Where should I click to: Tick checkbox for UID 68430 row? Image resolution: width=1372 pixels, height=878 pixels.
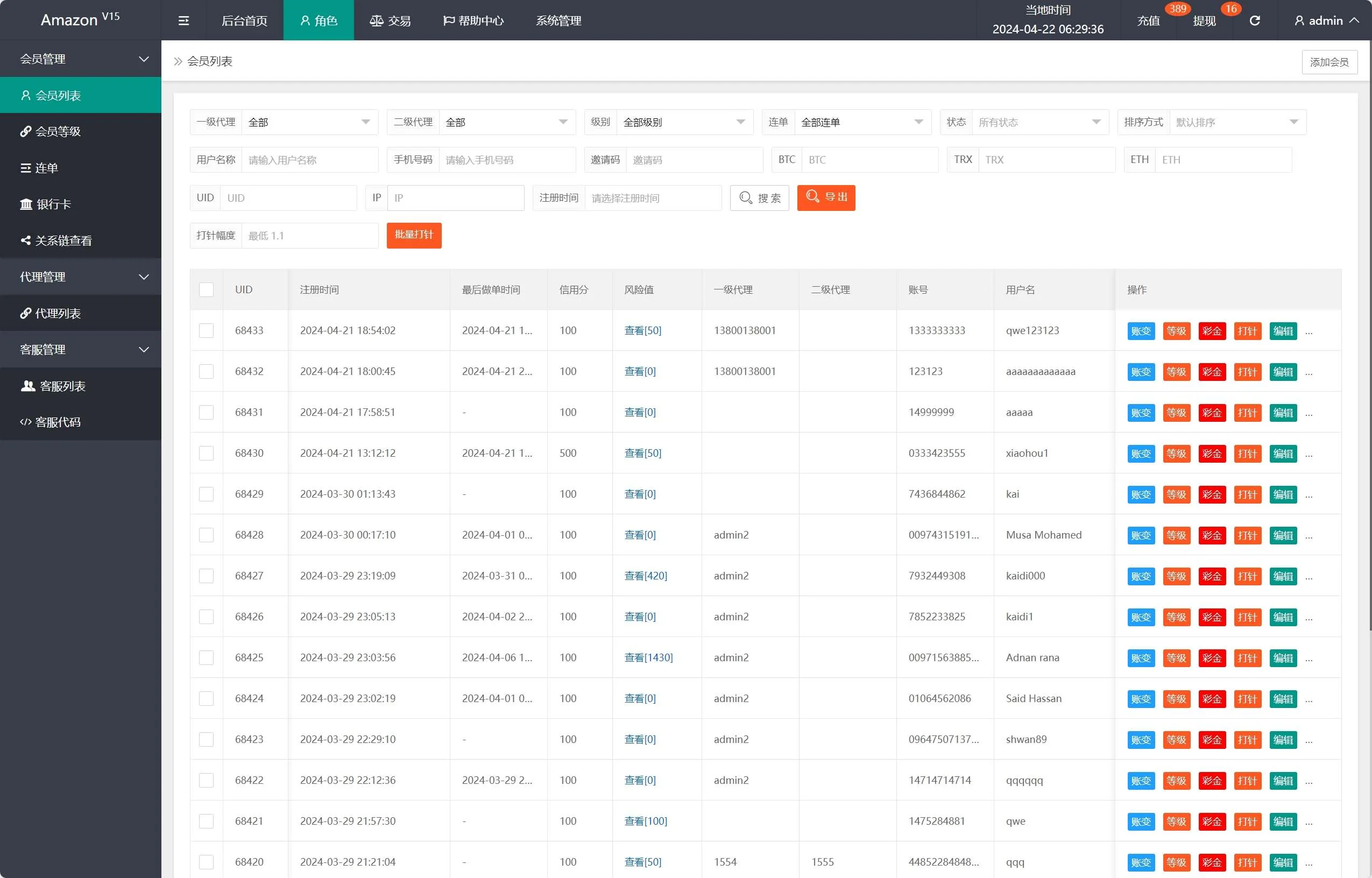click(x=207, y=453)
